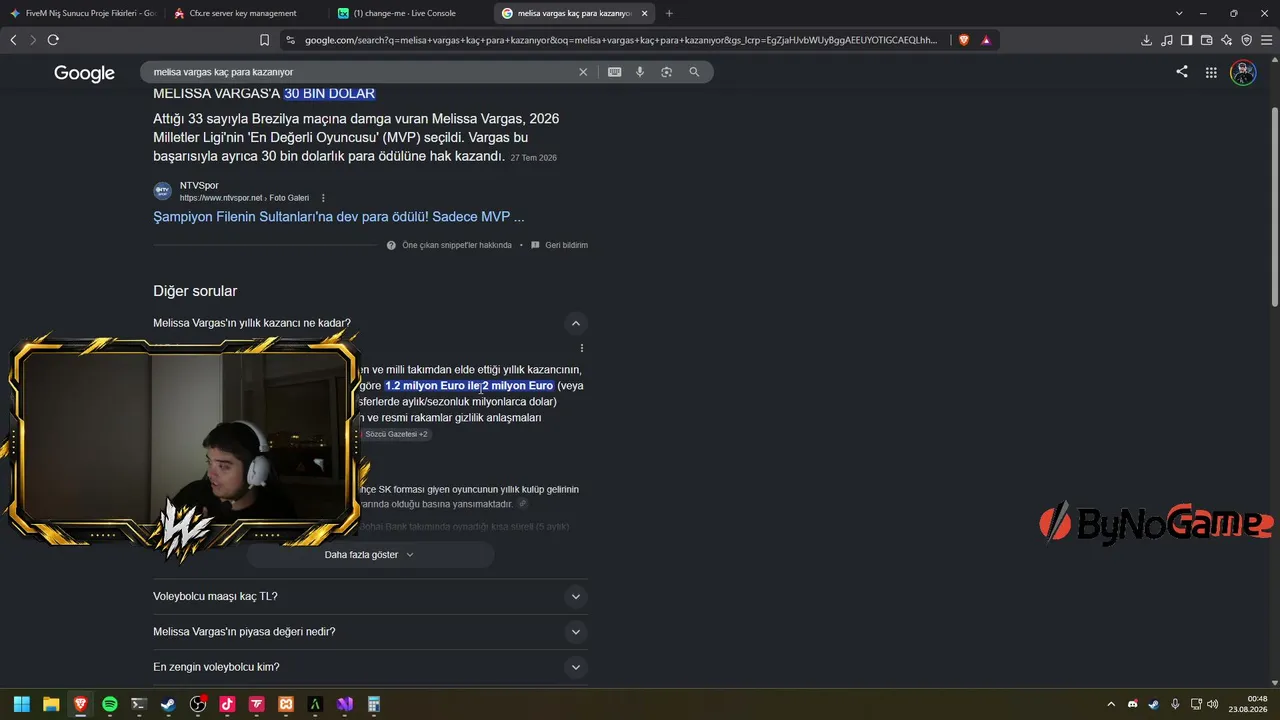The width and height of the screenshot is (1280, 720).
Task: Toggle the browser sidebar panel
Action: click(1186, 40)
